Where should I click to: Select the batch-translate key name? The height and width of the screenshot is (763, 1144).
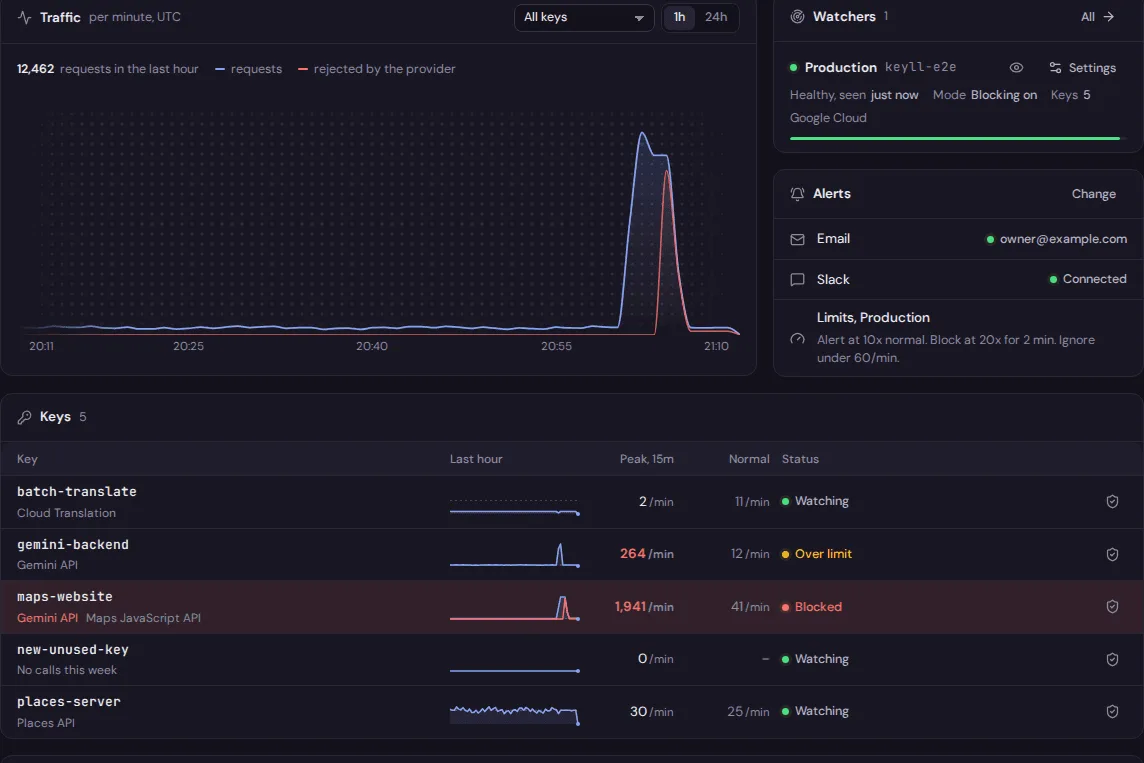click(77, 492)
